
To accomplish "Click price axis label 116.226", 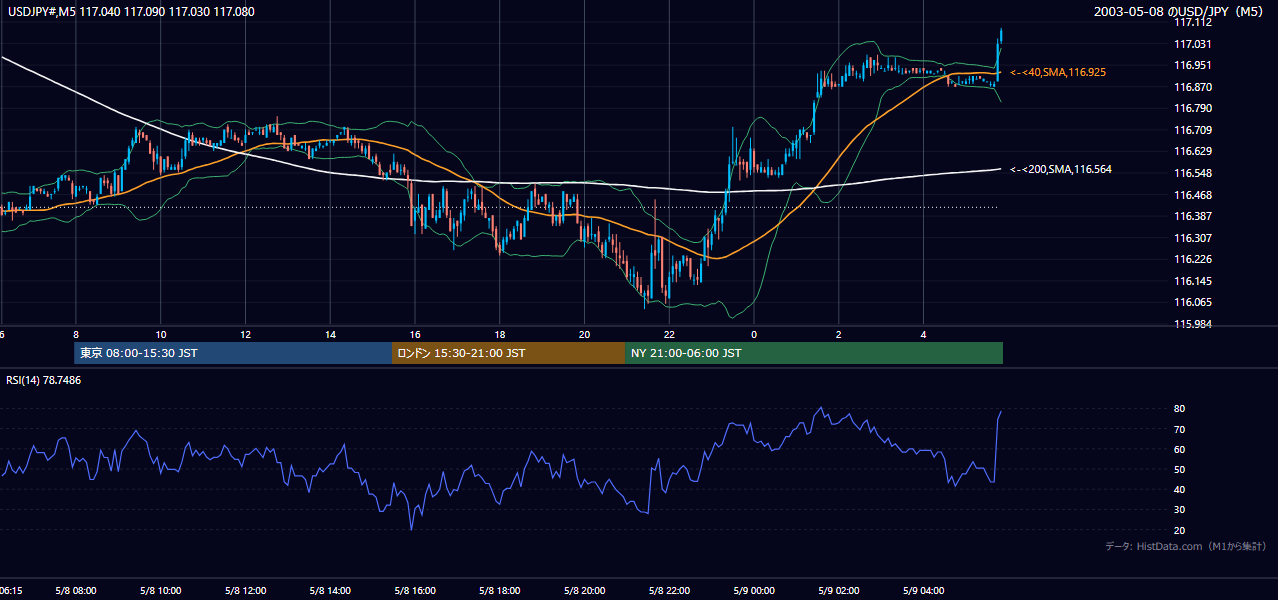I will 1193,259.
